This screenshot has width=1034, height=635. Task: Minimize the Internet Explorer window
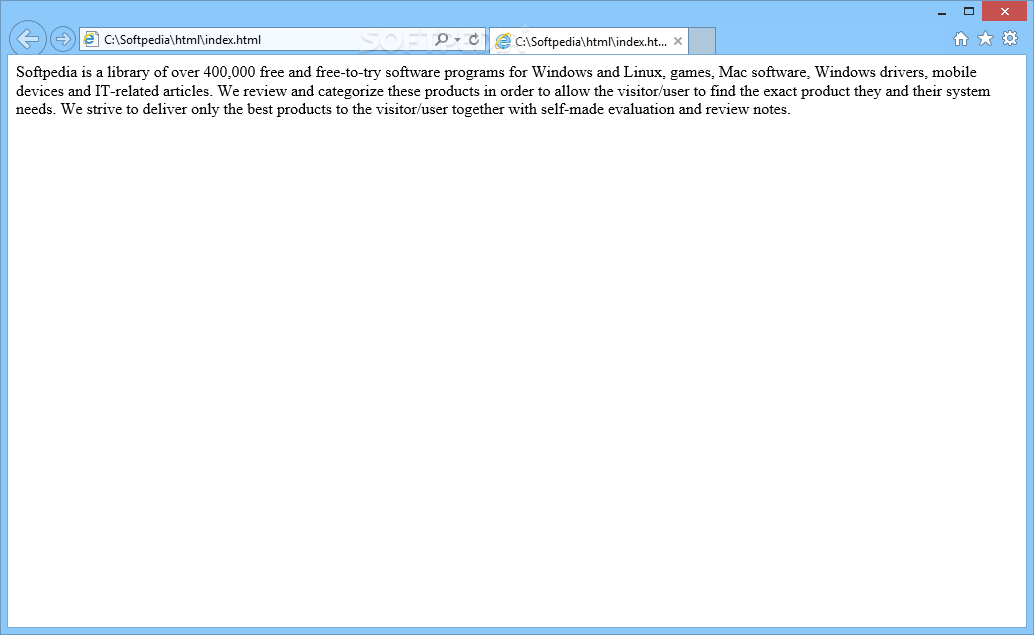[942, 12]
